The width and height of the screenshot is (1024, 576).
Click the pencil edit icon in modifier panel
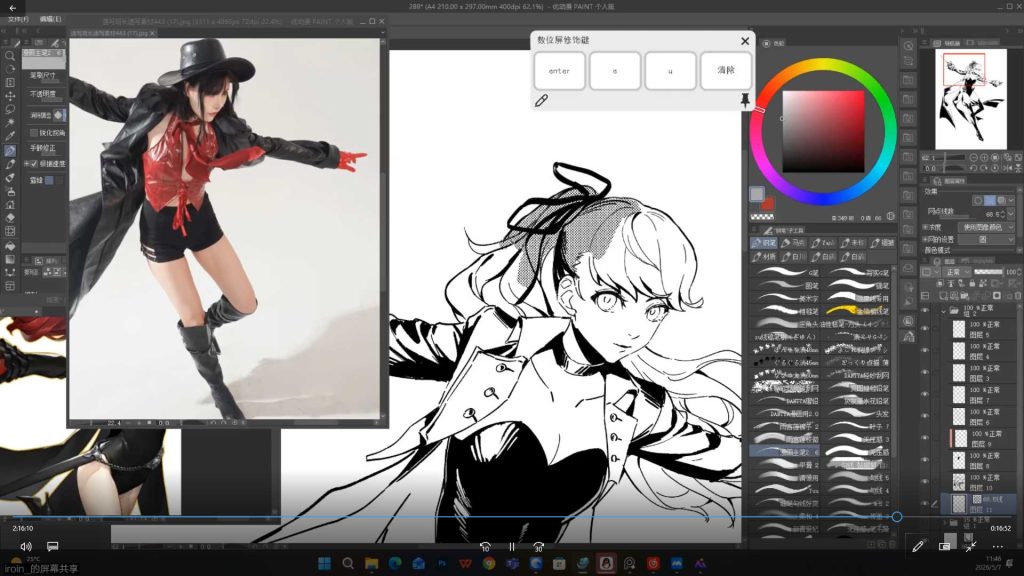point(541,101)
